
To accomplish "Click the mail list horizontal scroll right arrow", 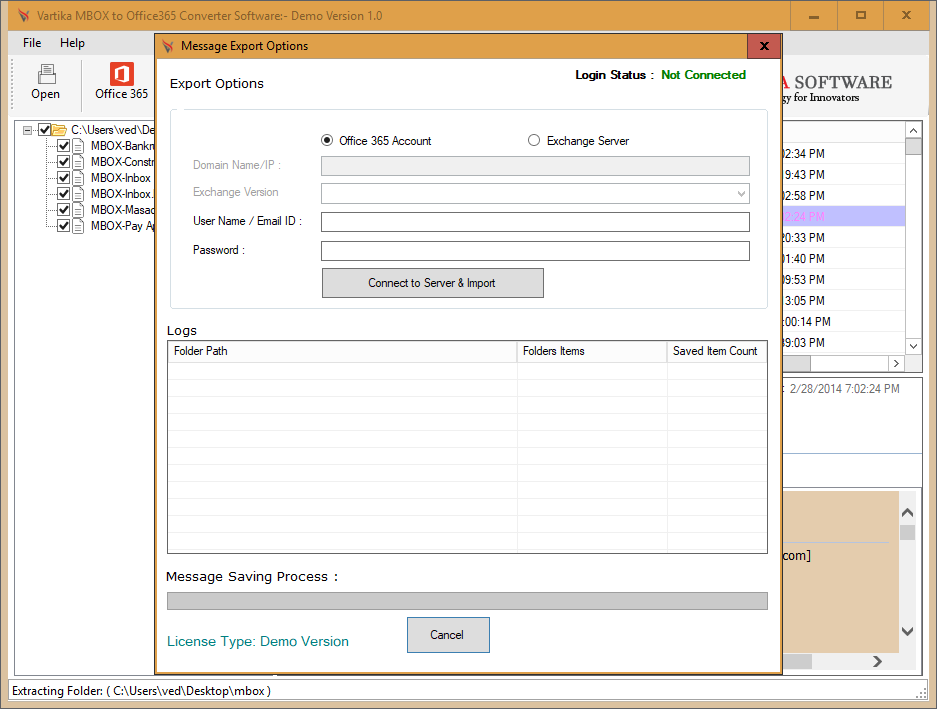I will pos(896,363).
